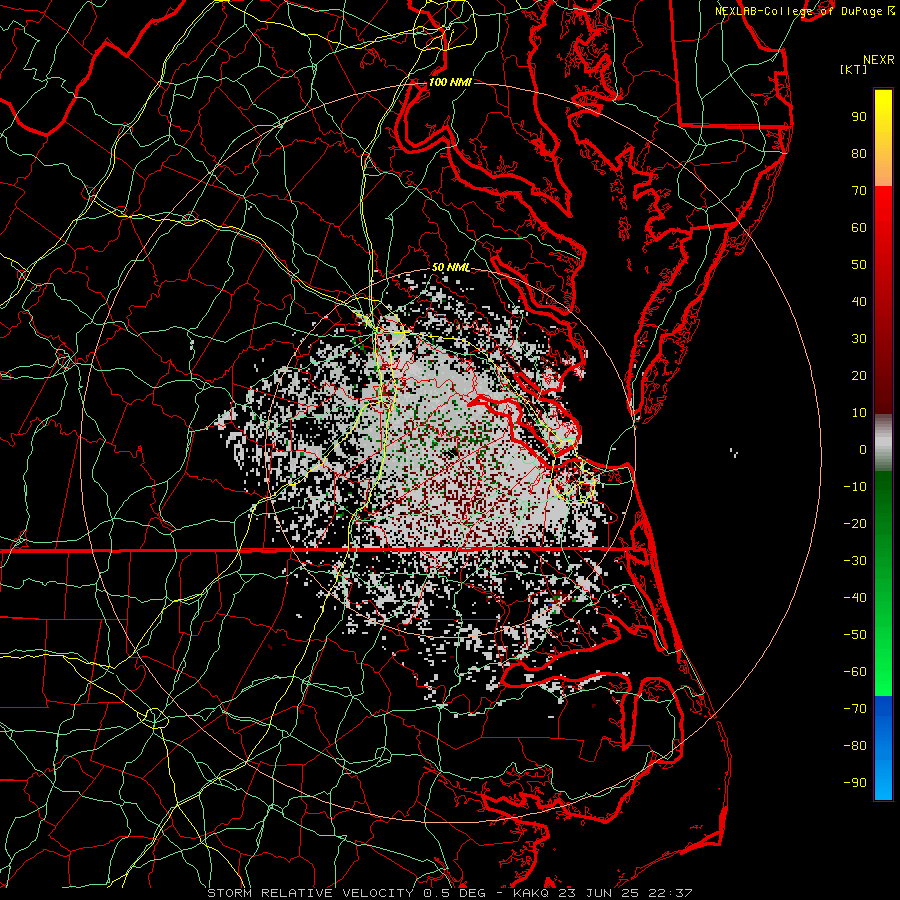
Task: Click the 50 value on the velocity scale
Action: 859,265
